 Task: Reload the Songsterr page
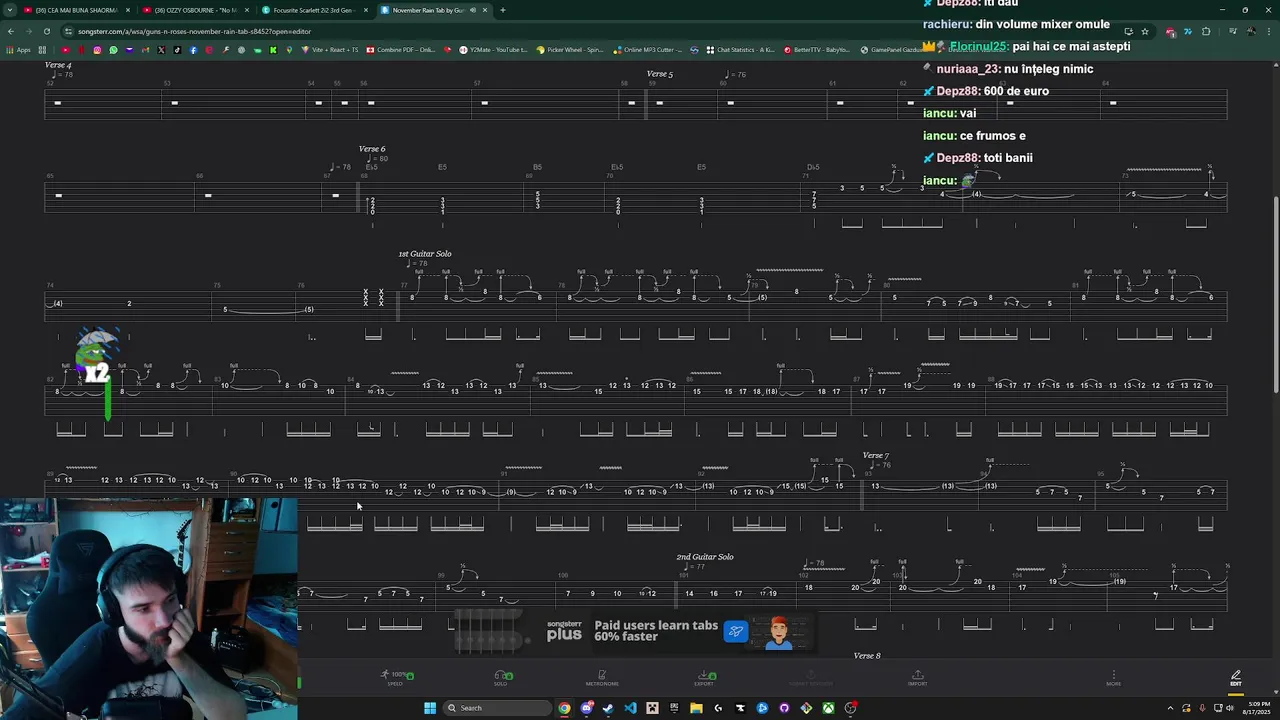[47, 31]
